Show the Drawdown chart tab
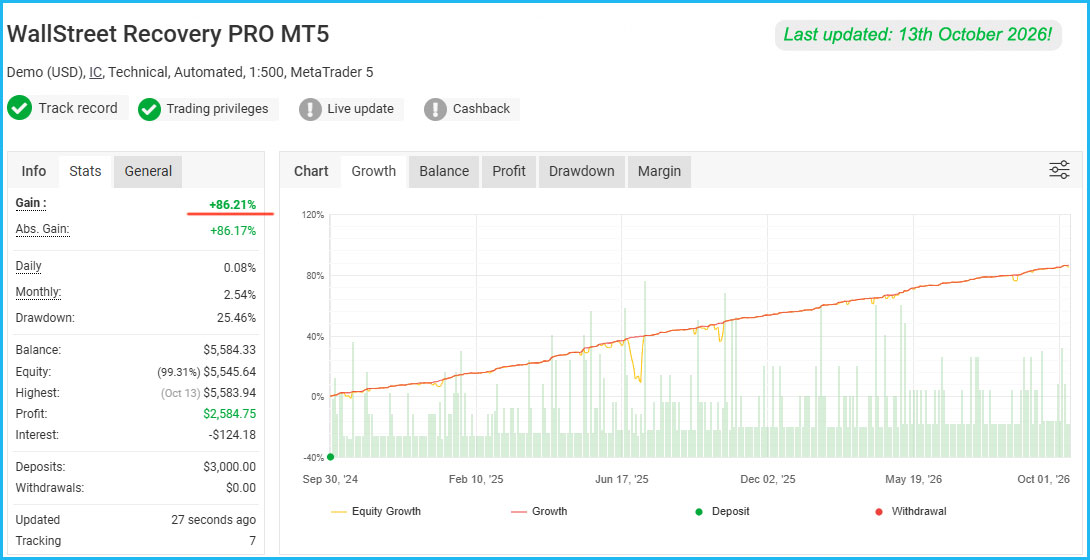1090x560 pixels. click(x=582, y=171)
